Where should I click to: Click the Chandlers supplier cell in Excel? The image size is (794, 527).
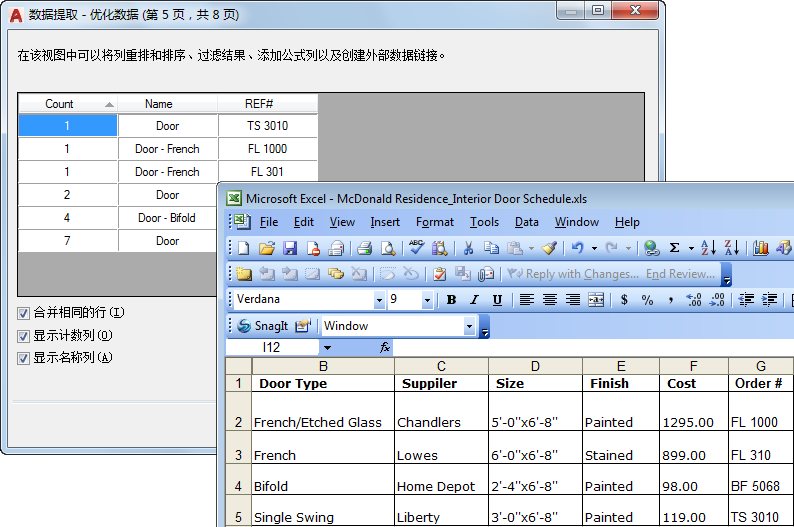point(441,411)
